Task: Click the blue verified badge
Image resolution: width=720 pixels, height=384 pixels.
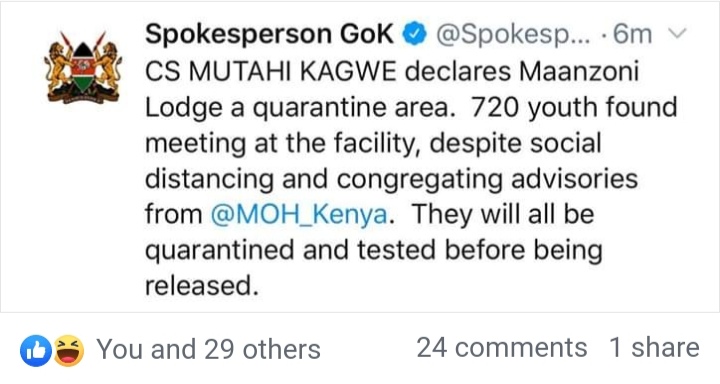Action: pyautogui.click(x=415, y=35)
